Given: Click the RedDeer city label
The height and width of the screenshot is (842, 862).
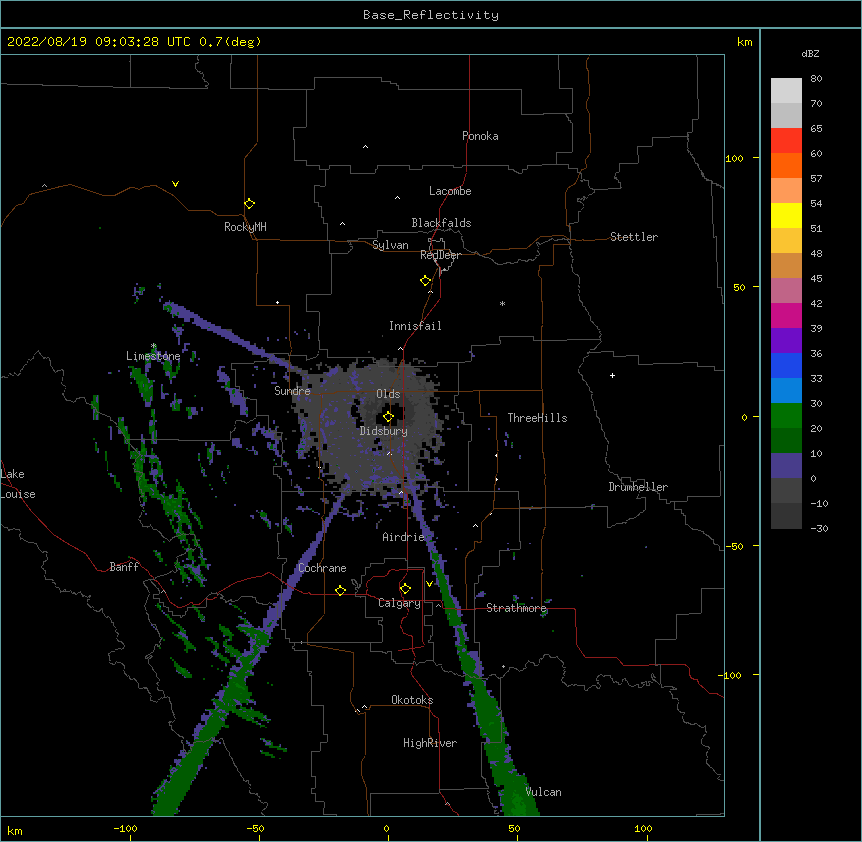Looking at the screenshot, I should click(x=440, y=255).
